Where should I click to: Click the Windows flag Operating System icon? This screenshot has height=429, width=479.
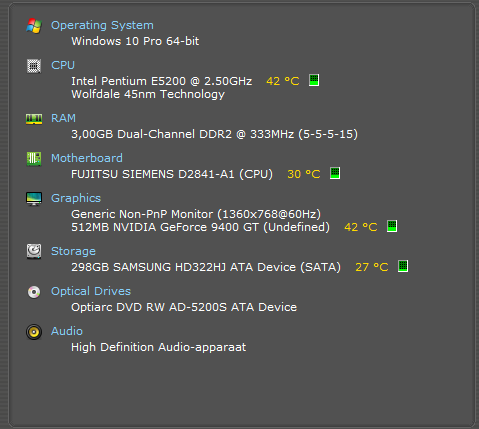(x=34, y=26)
